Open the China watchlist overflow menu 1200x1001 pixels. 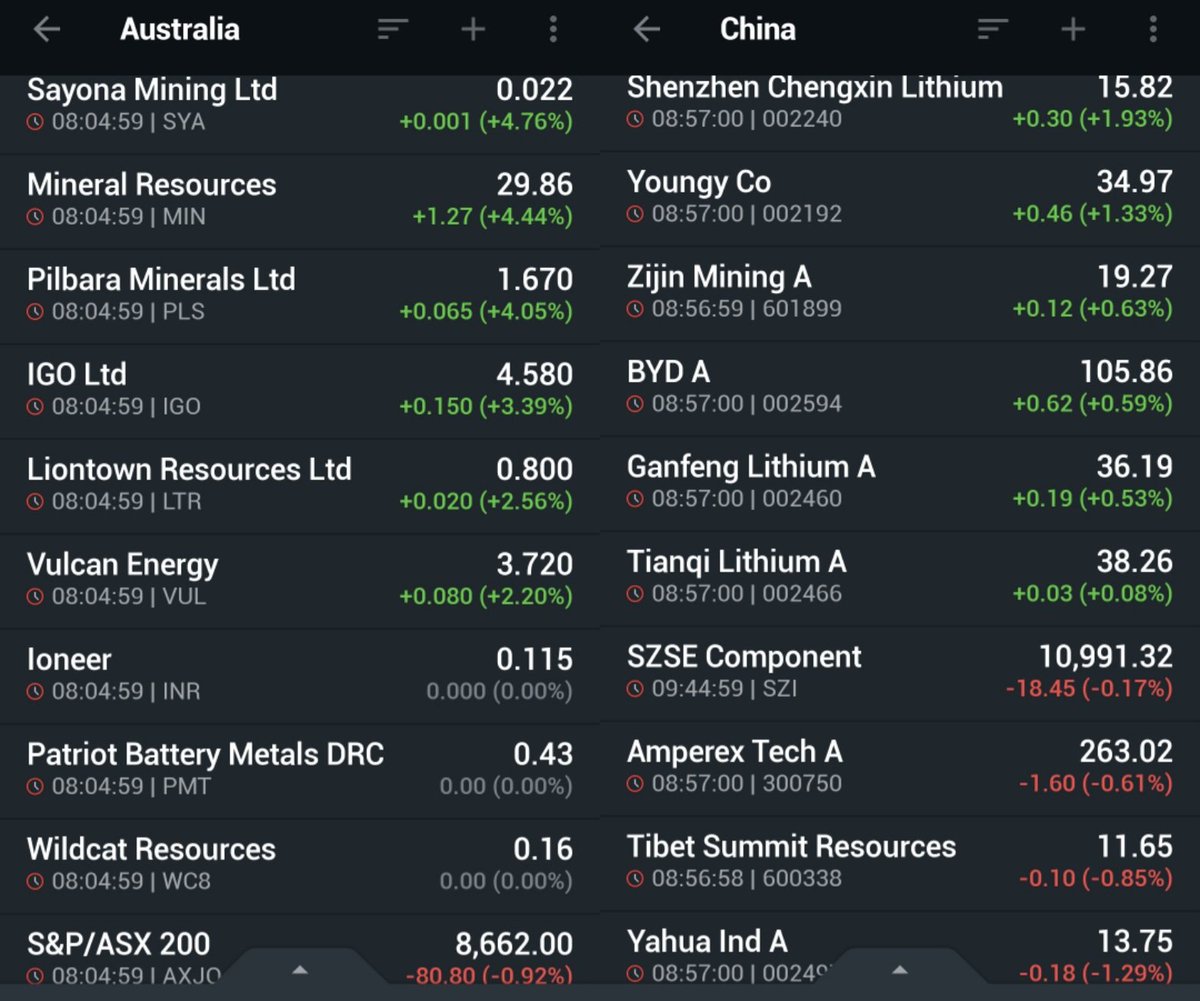pos(1152,29)
